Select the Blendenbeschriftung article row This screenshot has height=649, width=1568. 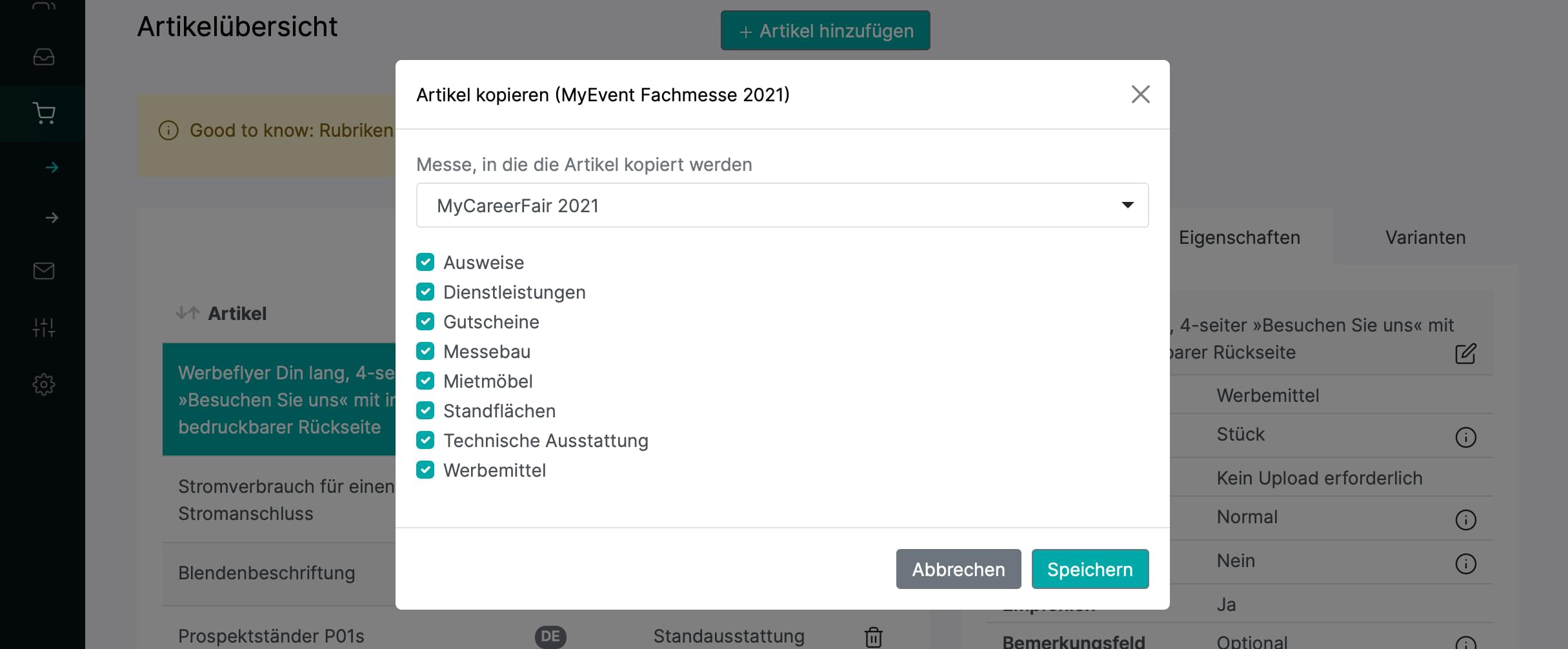point(279,573)
